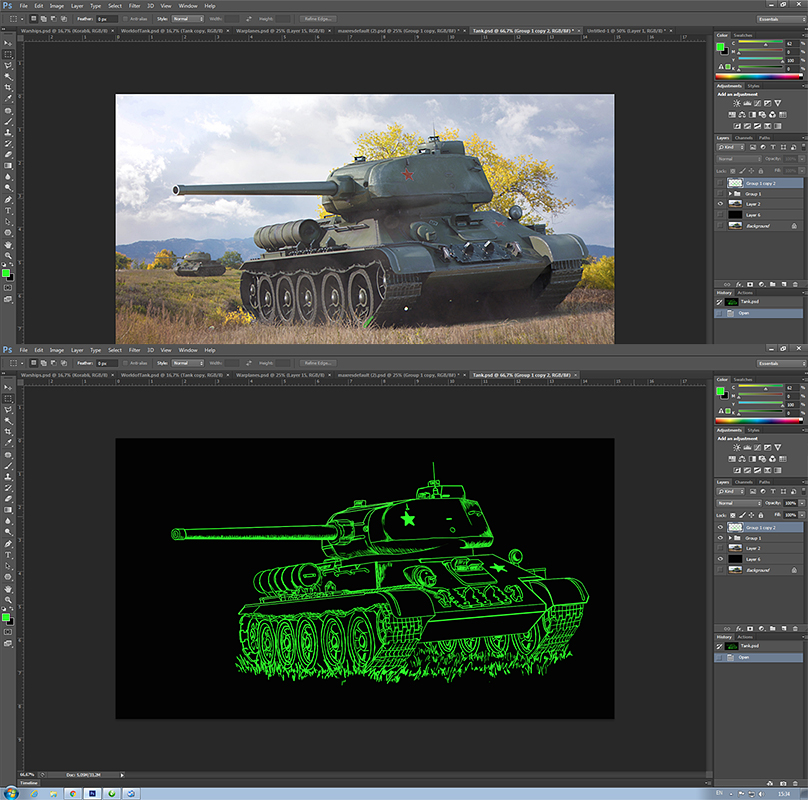Image resolution: width=808 pixels, height=800 pixels.
Task: Open the Fill slider arrow in the bottom window
Action: 802,515
